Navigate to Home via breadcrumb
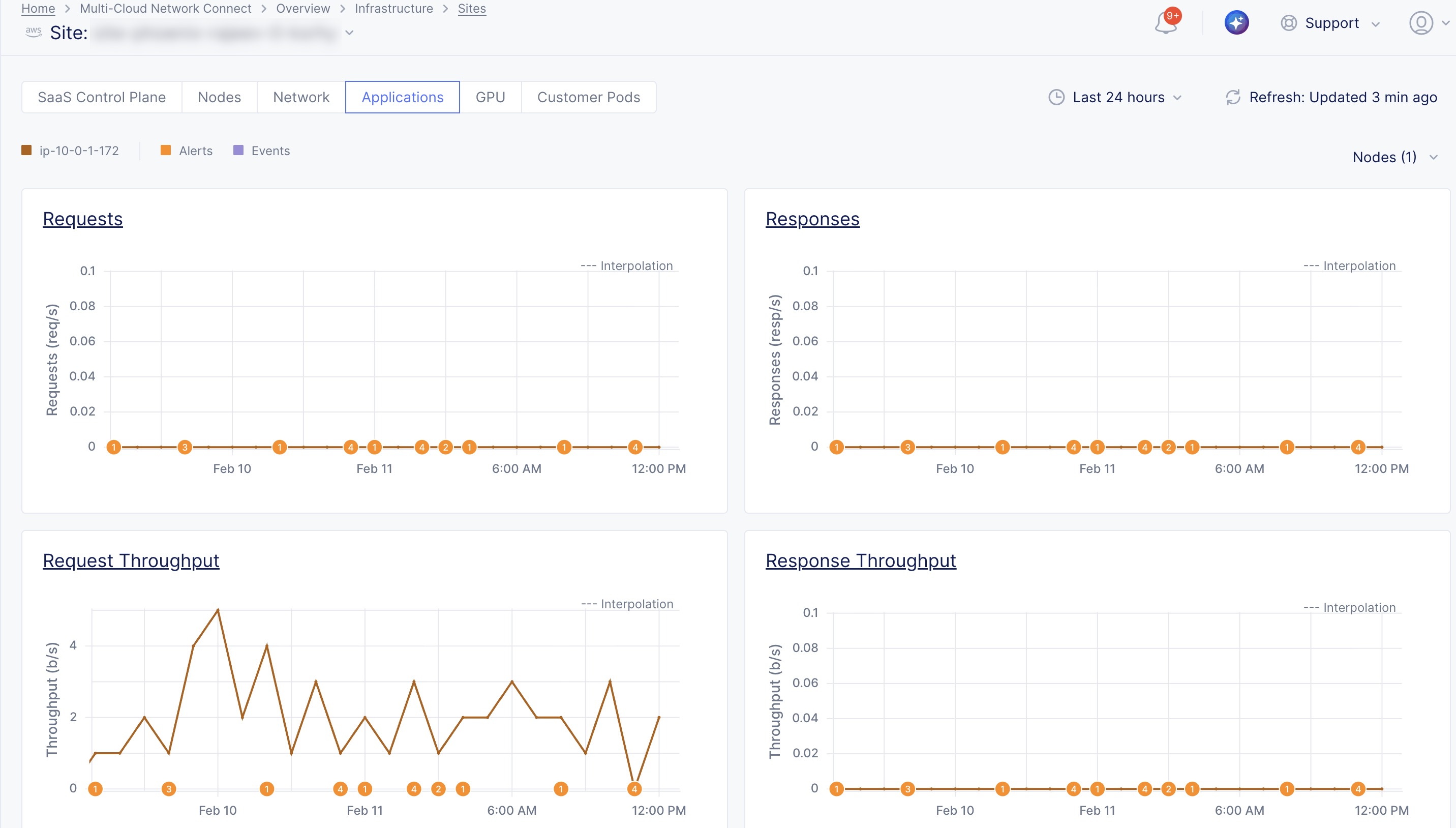 (x=38, y=8)
